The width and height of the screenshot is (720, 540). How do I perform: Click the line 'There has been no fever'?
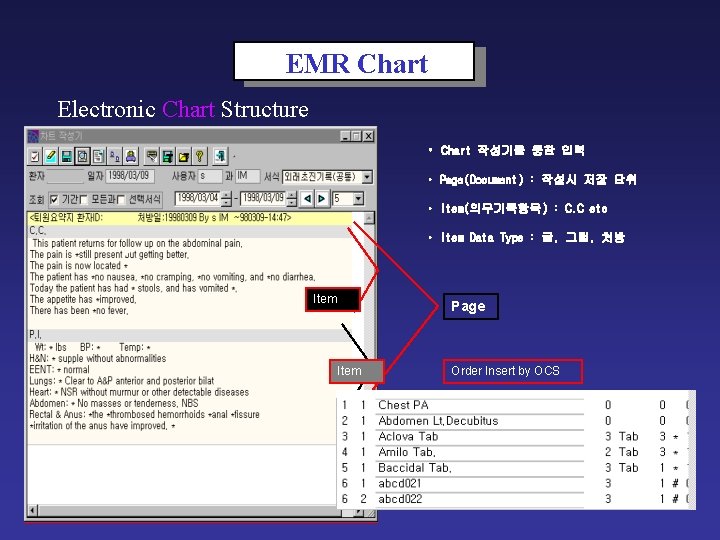pos(79,311)
